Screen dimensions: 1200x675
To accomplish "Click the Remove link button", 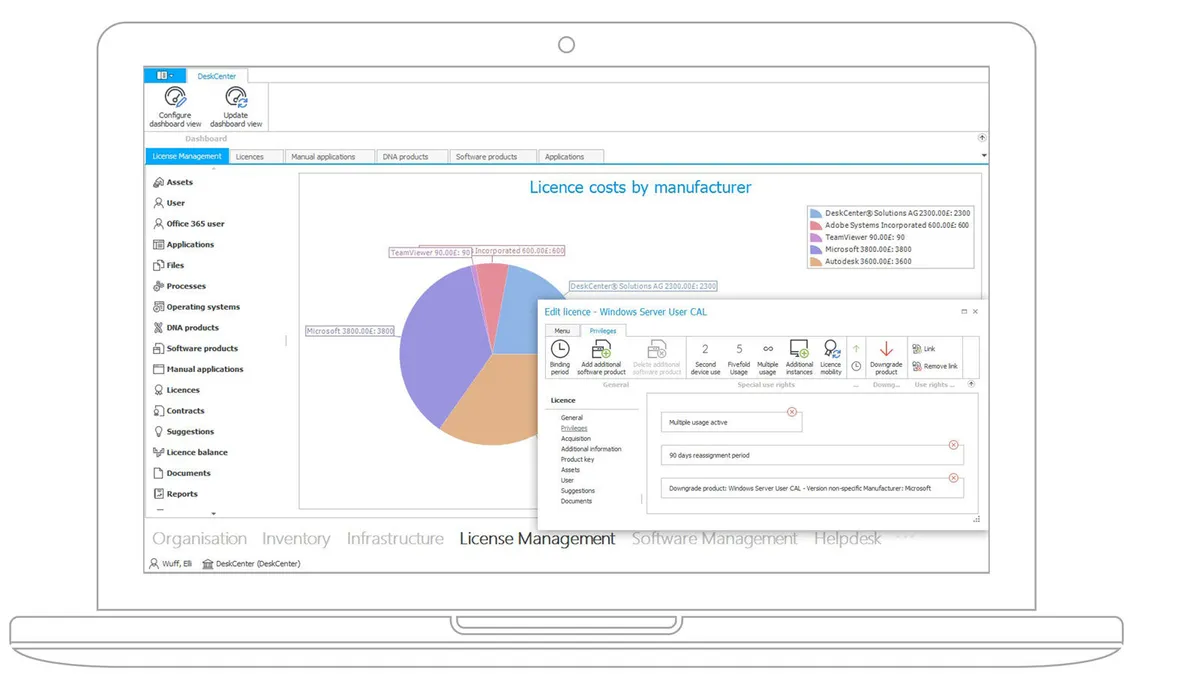I will coord(935,366).
